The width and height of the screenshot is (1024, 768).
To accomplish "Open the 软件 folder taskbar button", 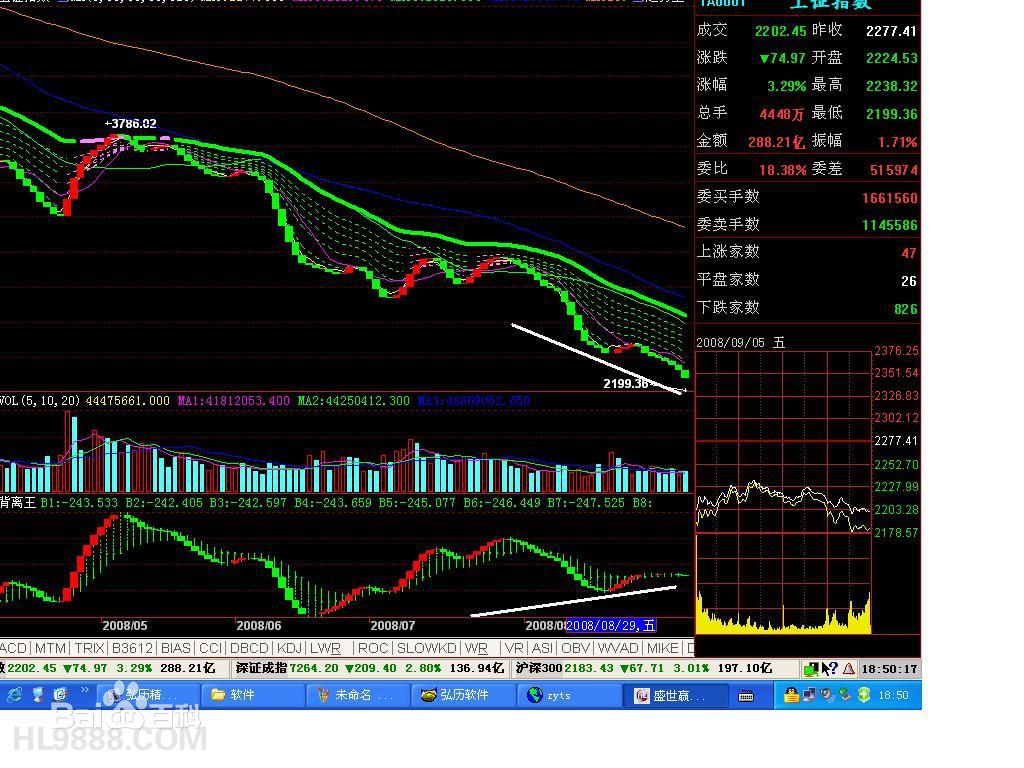I will [x=252, y=695].
